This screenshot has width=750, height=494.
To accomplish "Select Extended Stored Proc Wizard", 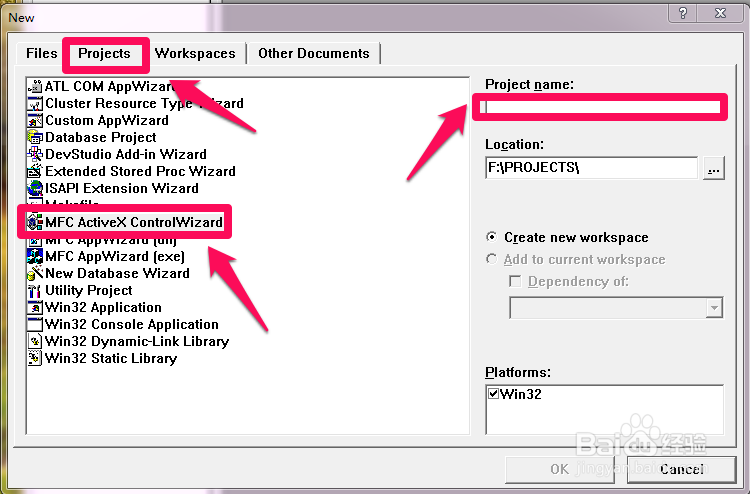I will pyautogui.click(x=140, y=172).
